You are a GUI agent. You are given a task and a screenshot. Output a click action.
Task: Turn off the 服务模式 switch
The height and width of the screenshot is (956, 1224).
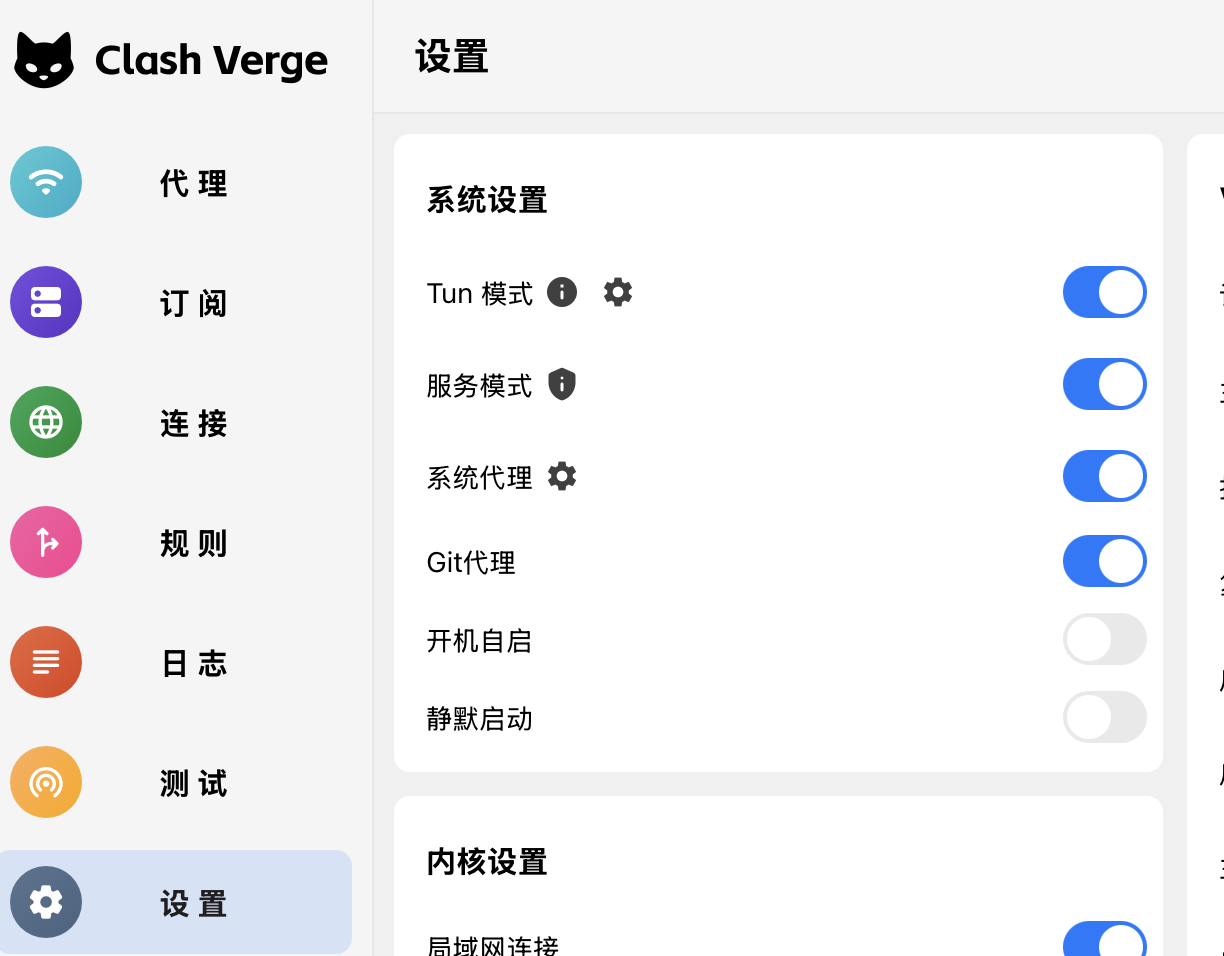[1104, 384]
